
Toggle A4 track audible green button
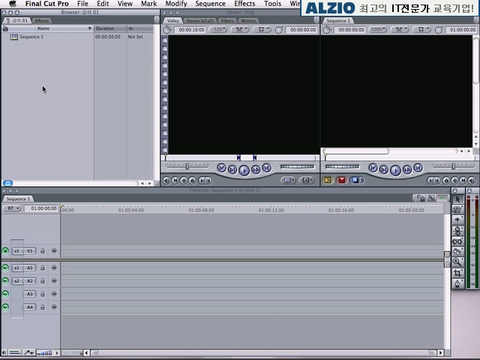tap(5, 307)
